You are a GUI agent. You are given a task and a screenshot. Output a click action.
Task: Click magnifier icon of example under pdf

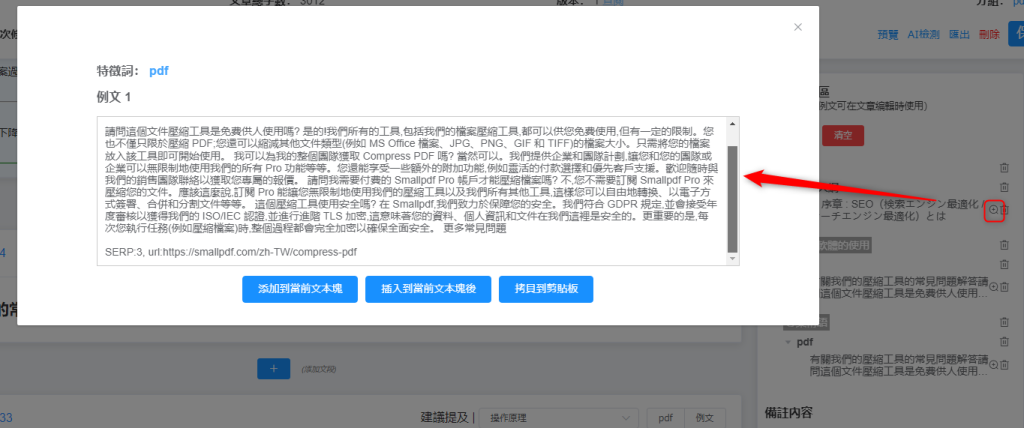993,364
